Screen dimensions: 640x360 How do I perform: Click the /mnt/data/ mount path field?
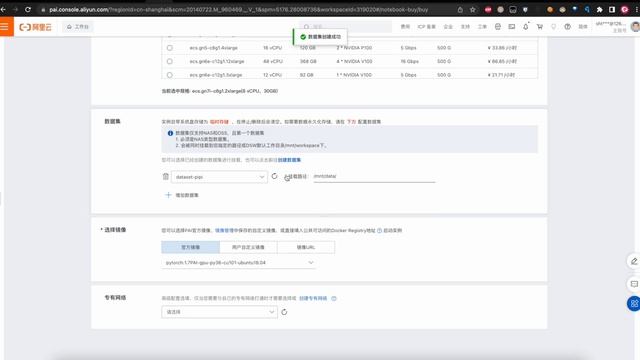[x=374, y=176]
